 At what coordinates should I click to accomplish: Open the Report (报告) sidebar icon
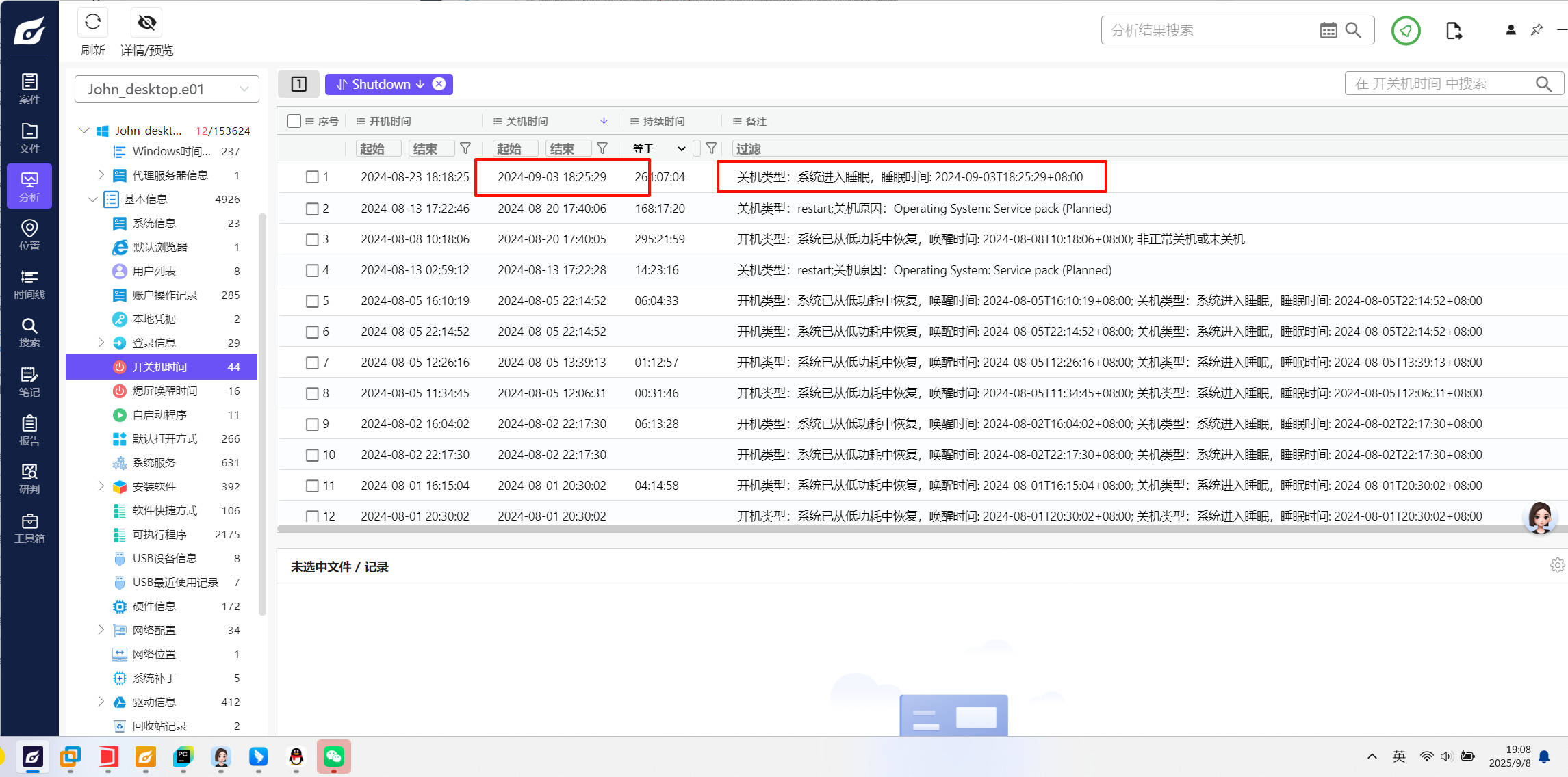[29, 430]
